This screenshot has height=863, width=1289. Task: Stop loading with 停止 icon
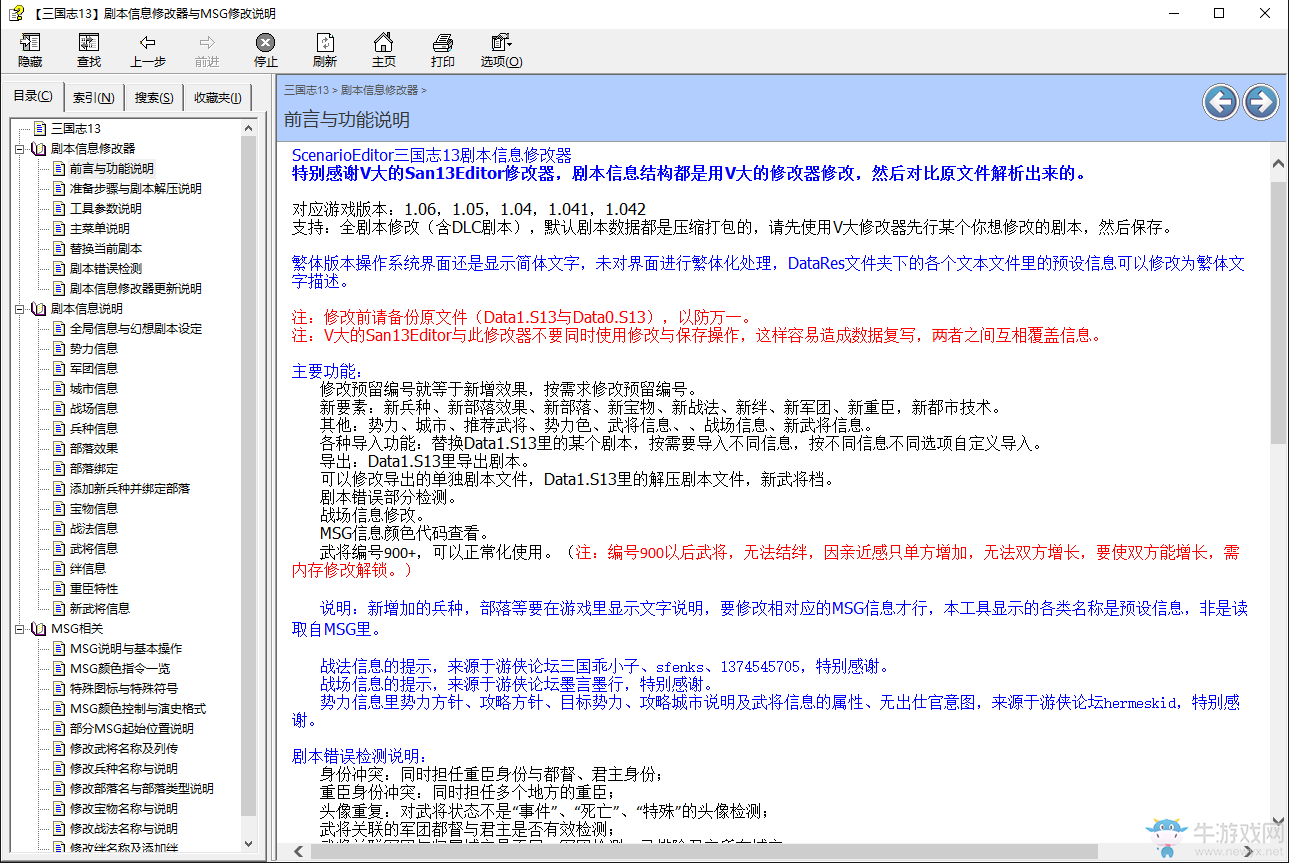pos(266,50)
